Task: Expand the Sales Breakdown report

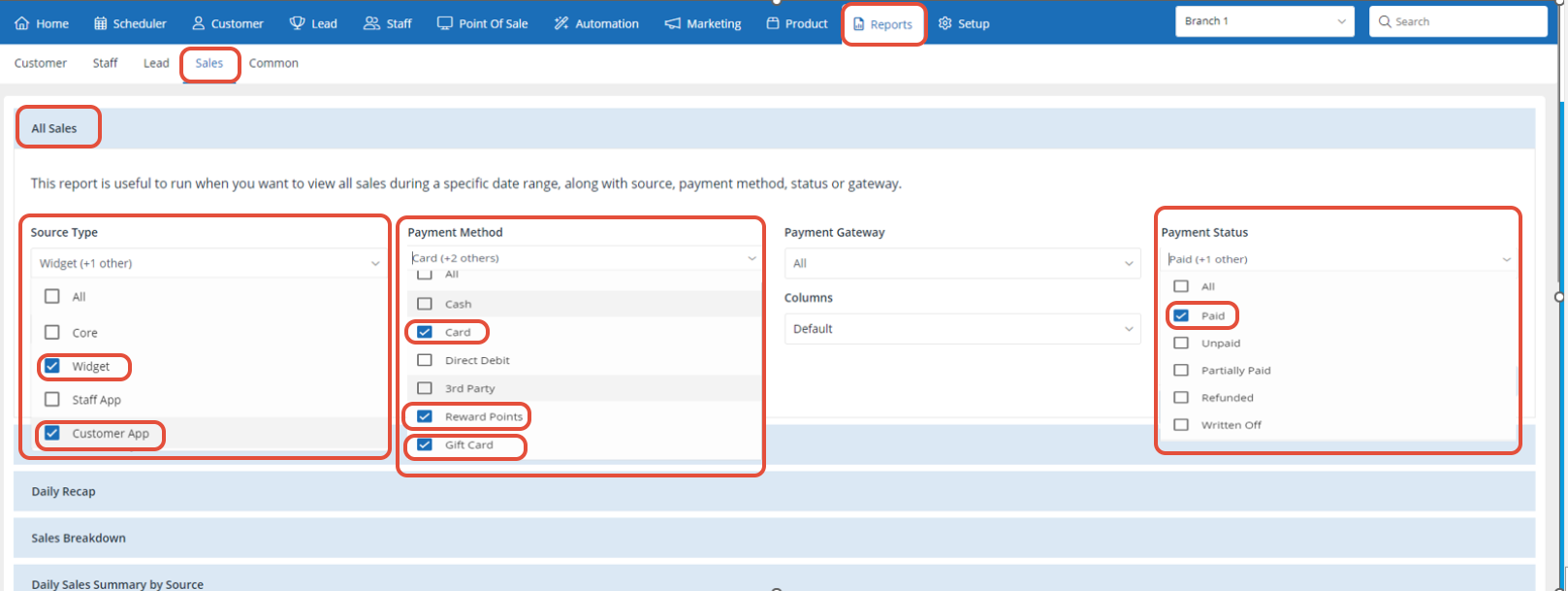Action: [x=774, y=538]
